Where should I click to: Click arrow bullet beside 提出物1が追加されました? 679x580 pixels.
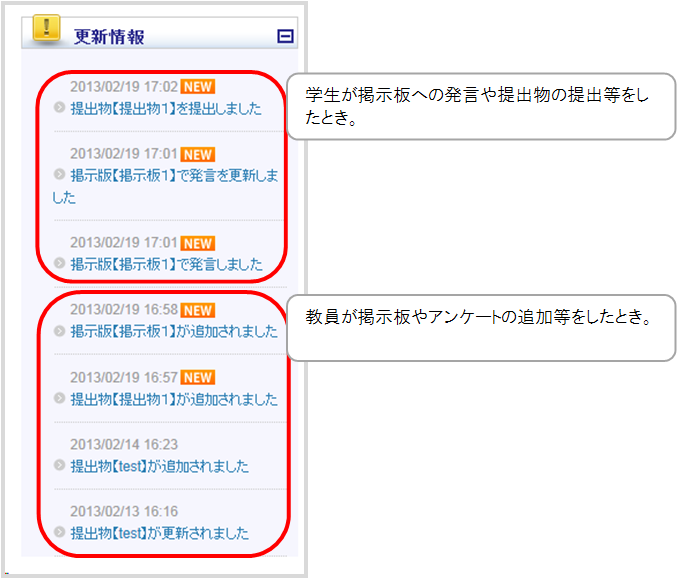tap(59, 398)
